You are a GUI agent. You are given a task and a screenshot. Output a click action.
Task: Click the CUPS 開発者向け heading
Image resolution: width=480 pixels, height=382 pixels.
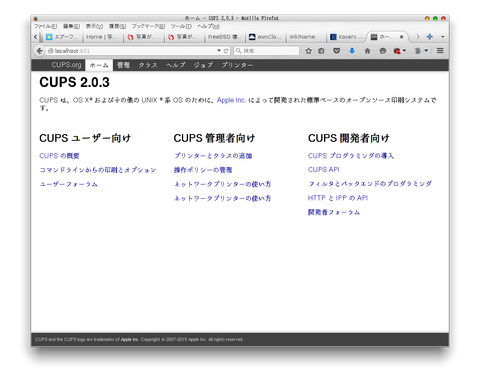click(x=349, y=138)
